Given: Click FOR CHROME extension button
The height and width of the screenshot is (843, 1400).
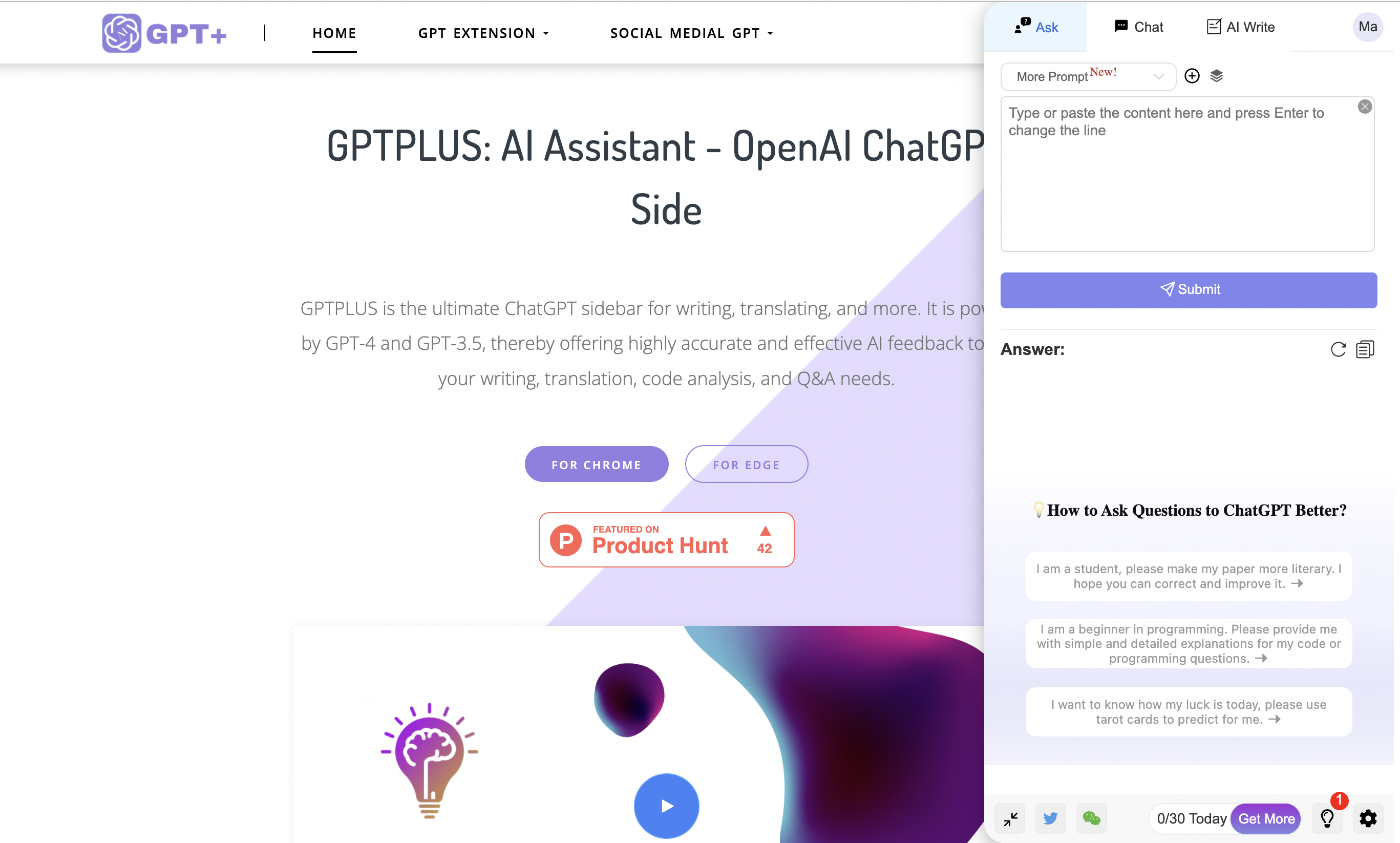Looking at the screenshot, I should pos(597,464).
